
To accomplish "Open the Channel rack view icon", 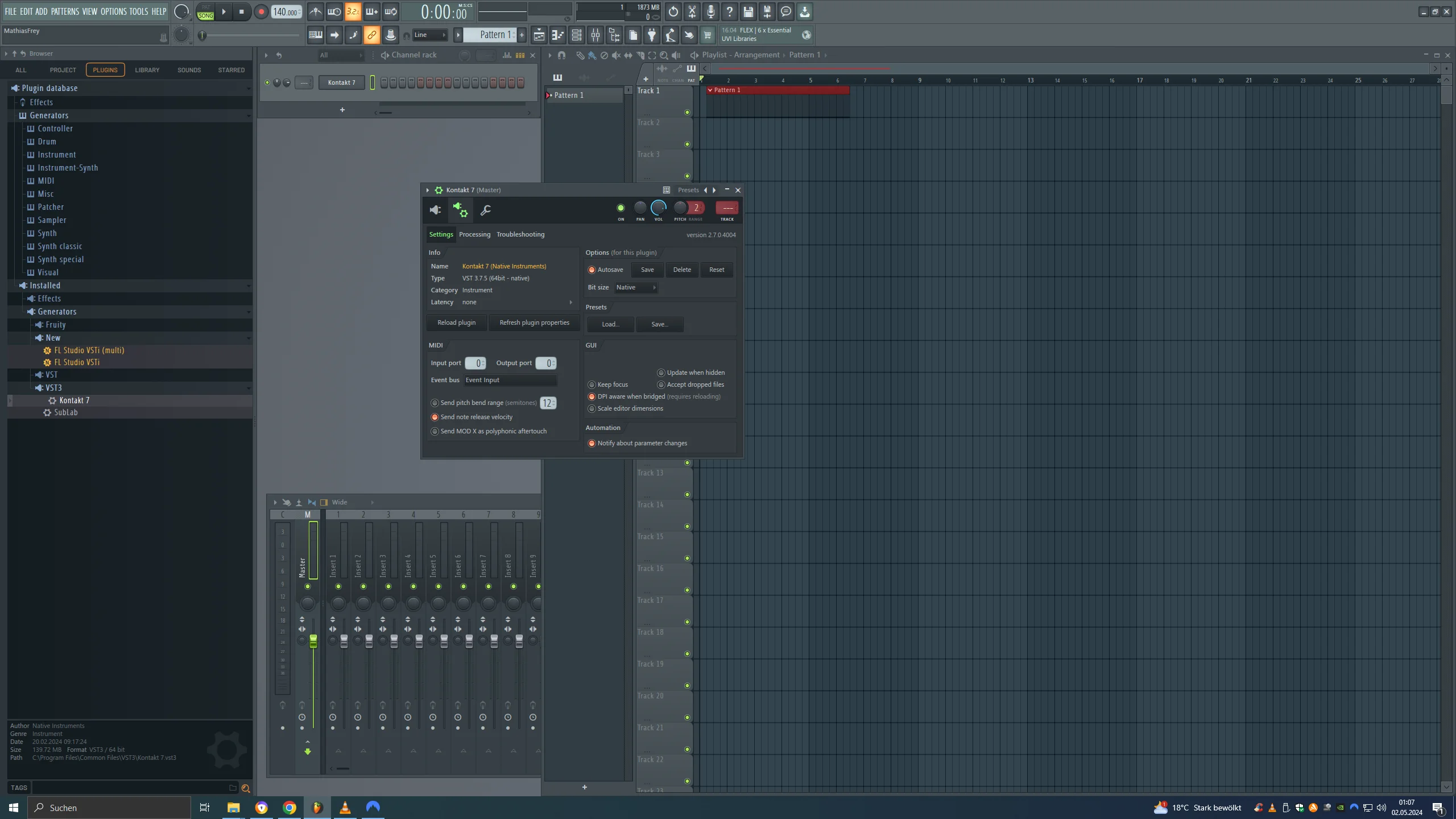I will pyautogui.click(x=576, y=35).
